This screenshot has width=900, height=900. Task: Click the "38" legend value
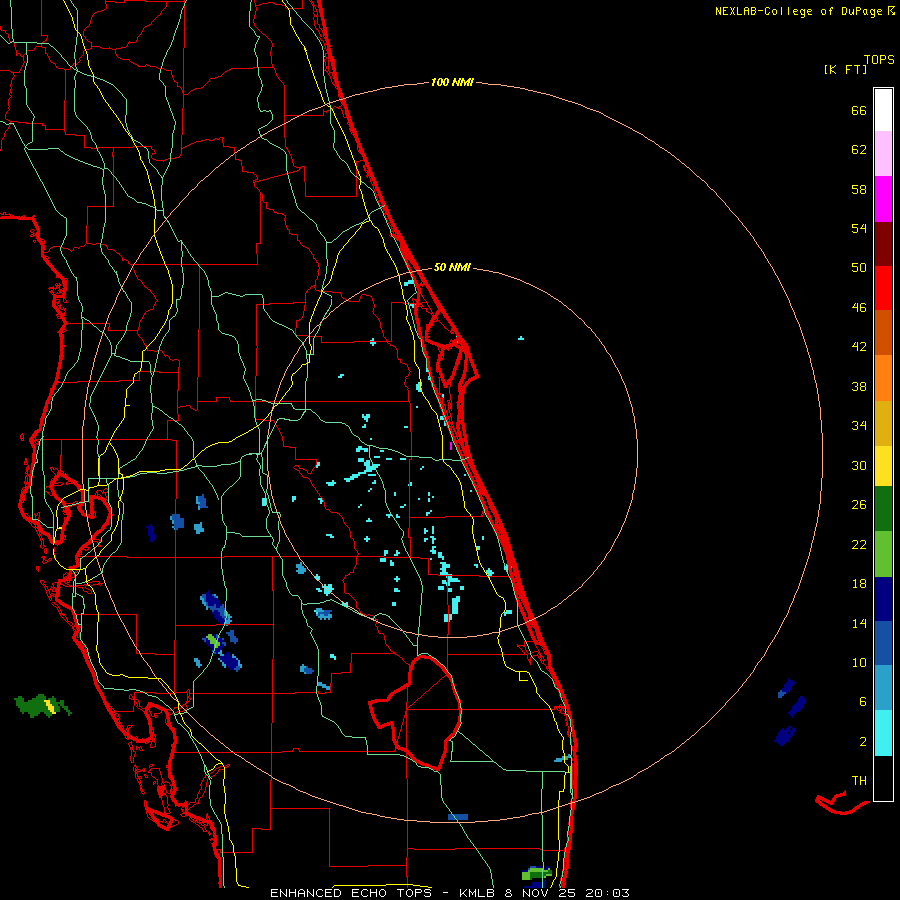(859, 386)
